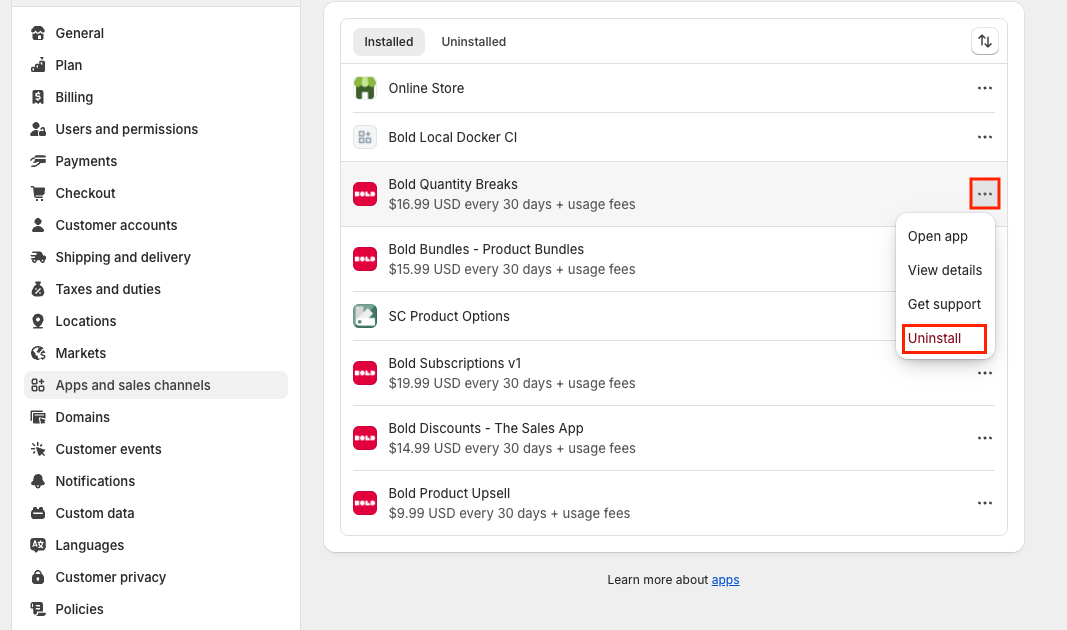Click the Policies document icon

(x=38, y=608)
